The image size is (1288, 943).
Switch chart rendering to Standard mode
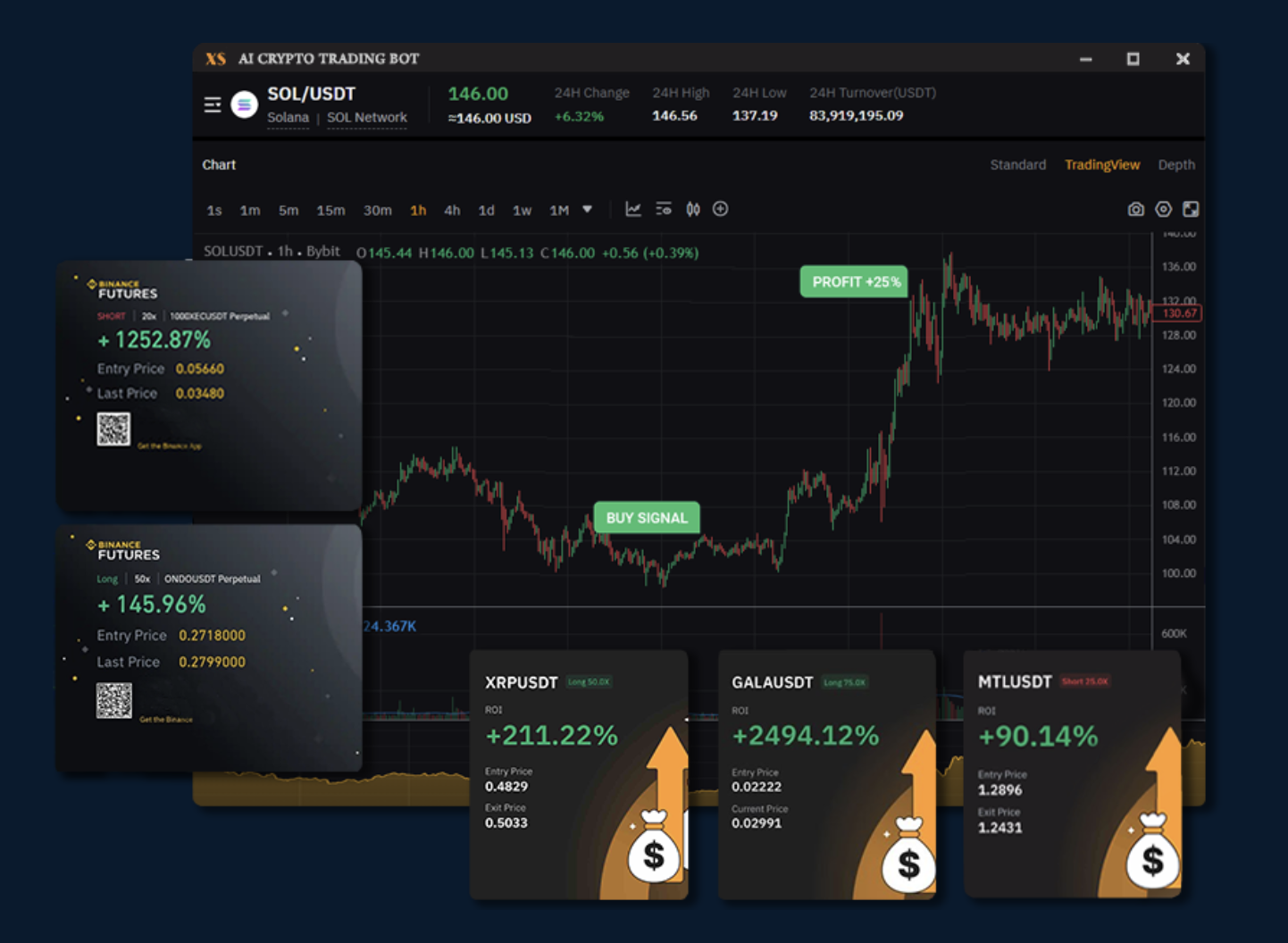[1017, 164]
